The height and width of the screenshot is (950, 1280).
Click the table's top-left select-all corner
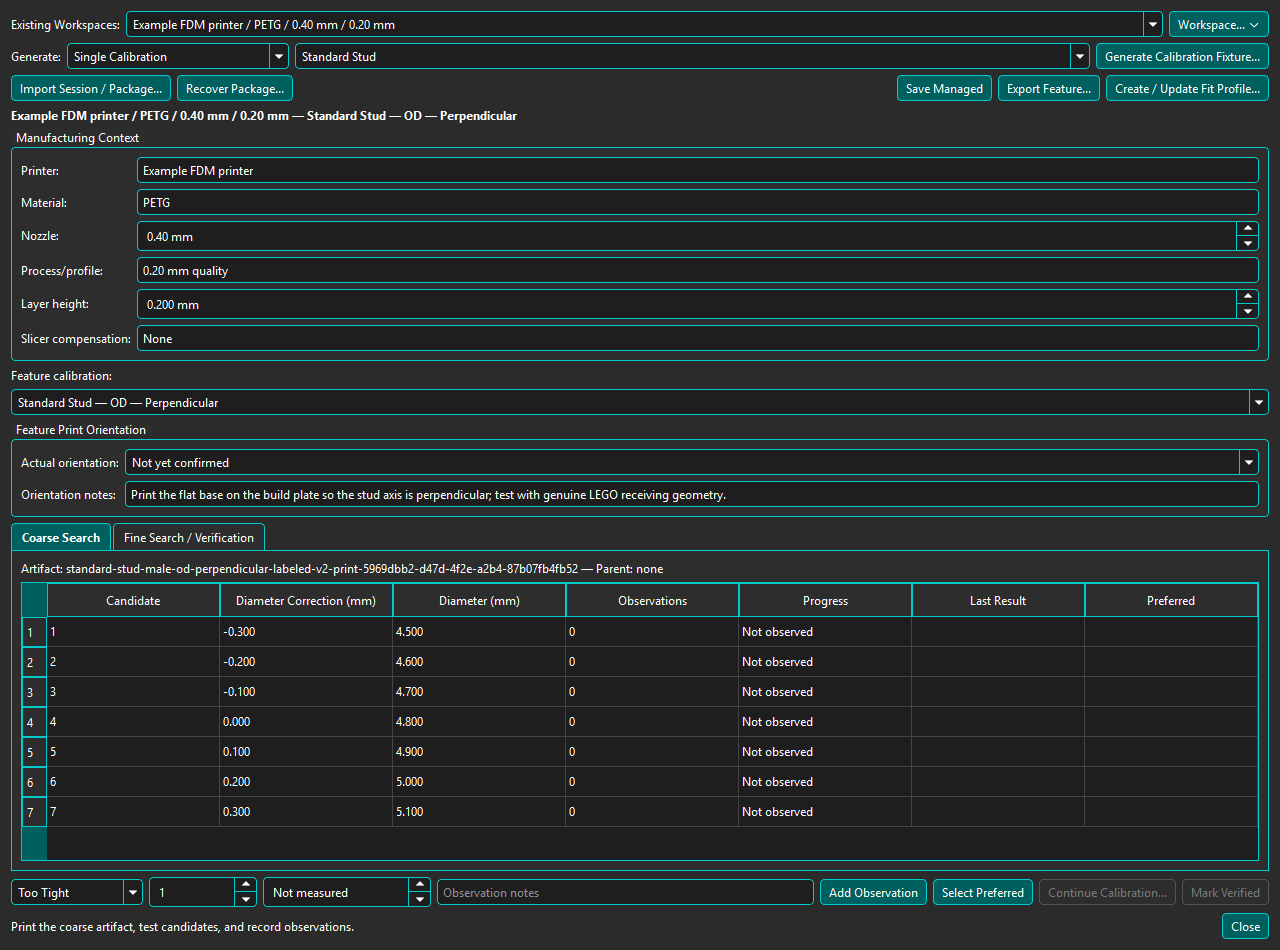click(x=34, y=601)
